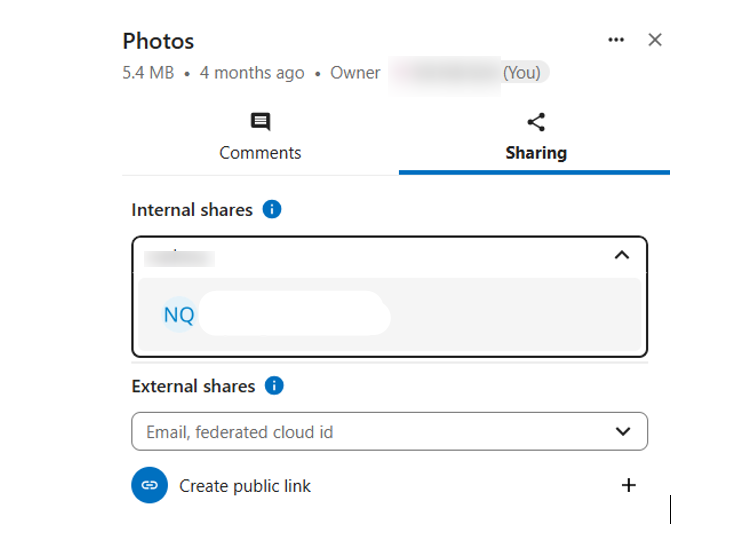The height and width of the screenshot is (543, 745).
Task: Collapse the Internal shares dropdown chevron
Action: 622,256
